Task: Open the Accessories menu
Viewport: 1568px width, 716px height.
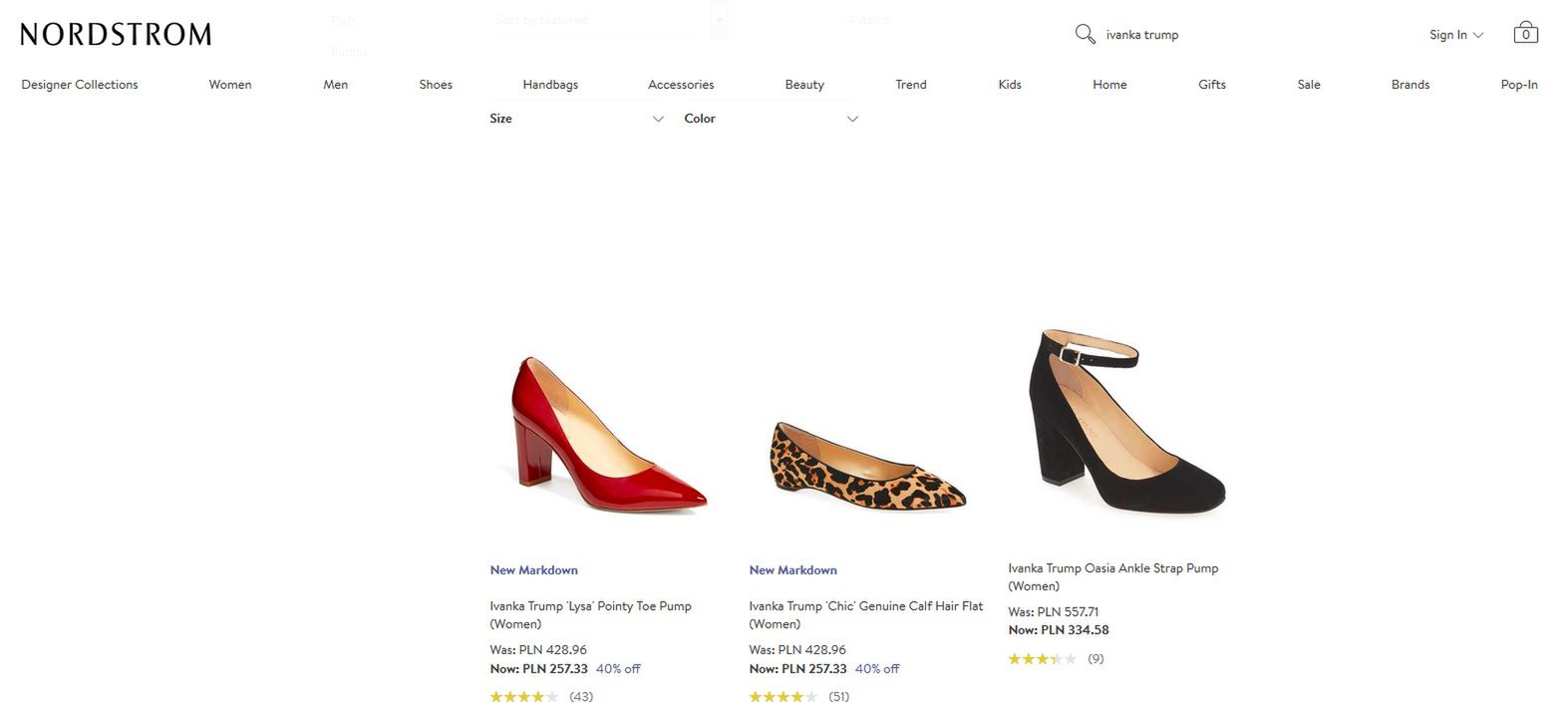Action: (x=681, y=85)
